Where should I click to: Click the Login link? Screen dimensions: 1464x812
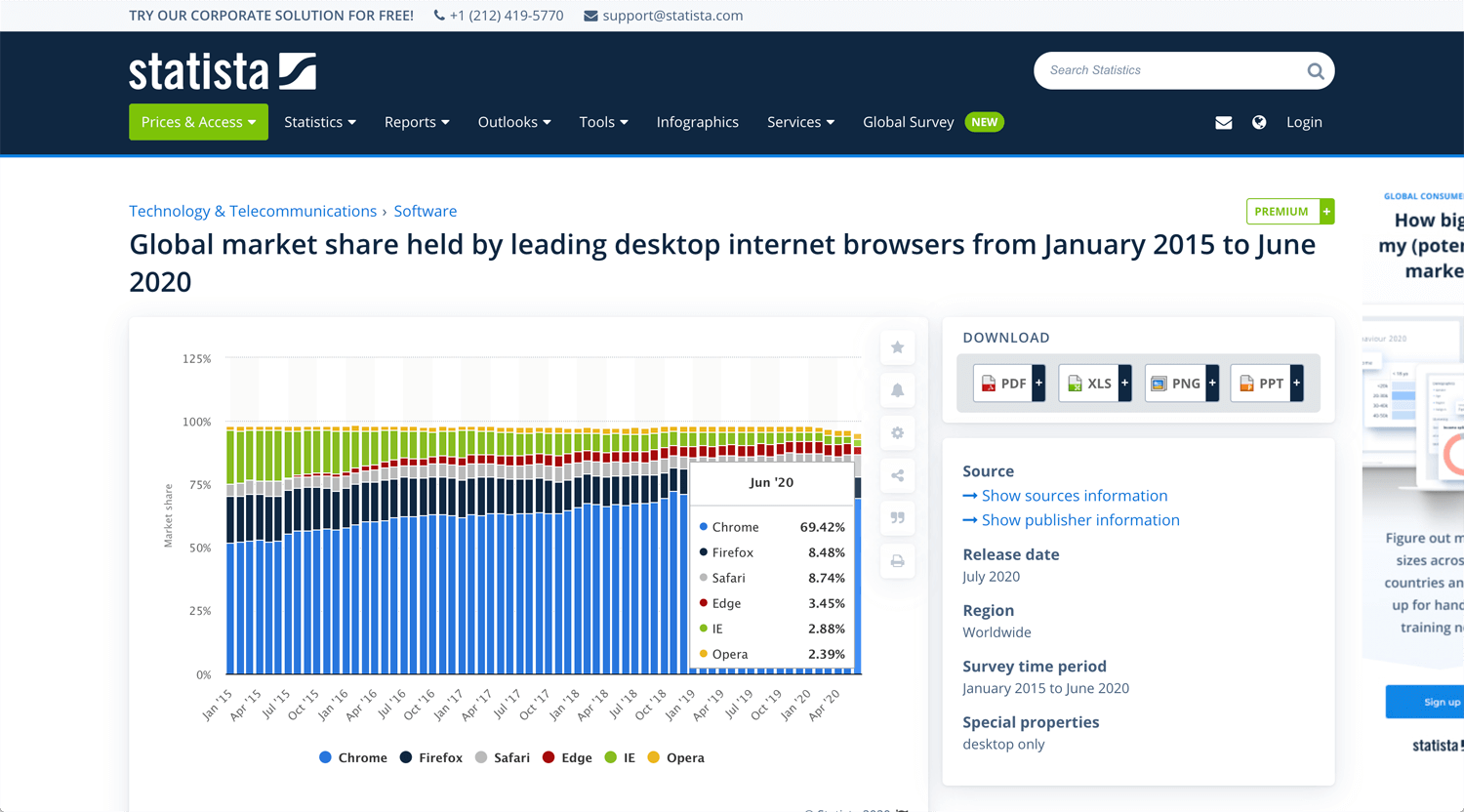(x=1304, y=122)
